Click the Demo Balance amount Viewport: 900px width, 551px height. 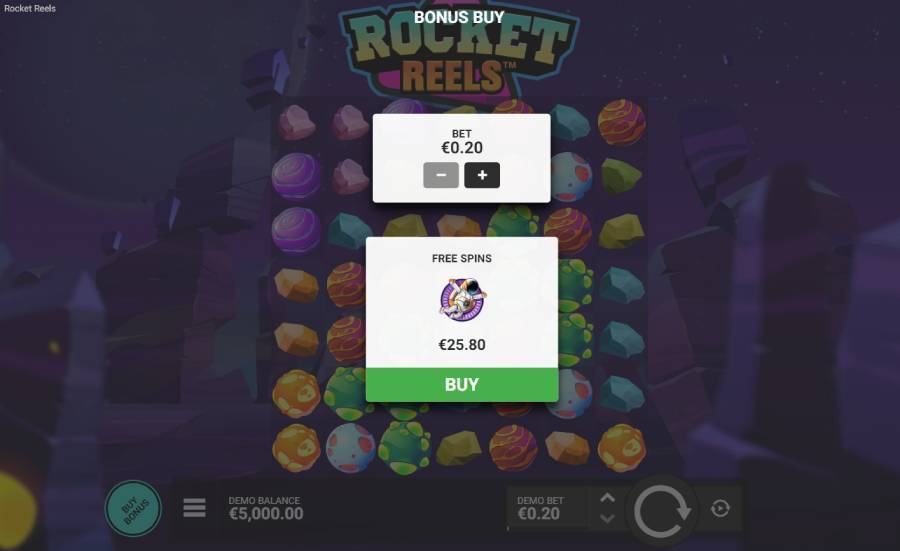[266, 514]
